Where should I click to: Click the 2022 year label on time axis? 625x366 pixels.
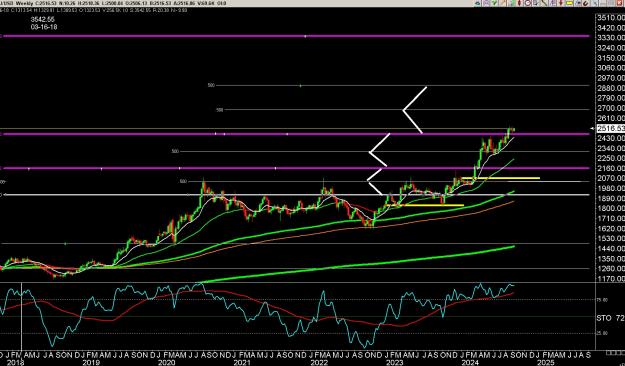[x=319, y=362]
